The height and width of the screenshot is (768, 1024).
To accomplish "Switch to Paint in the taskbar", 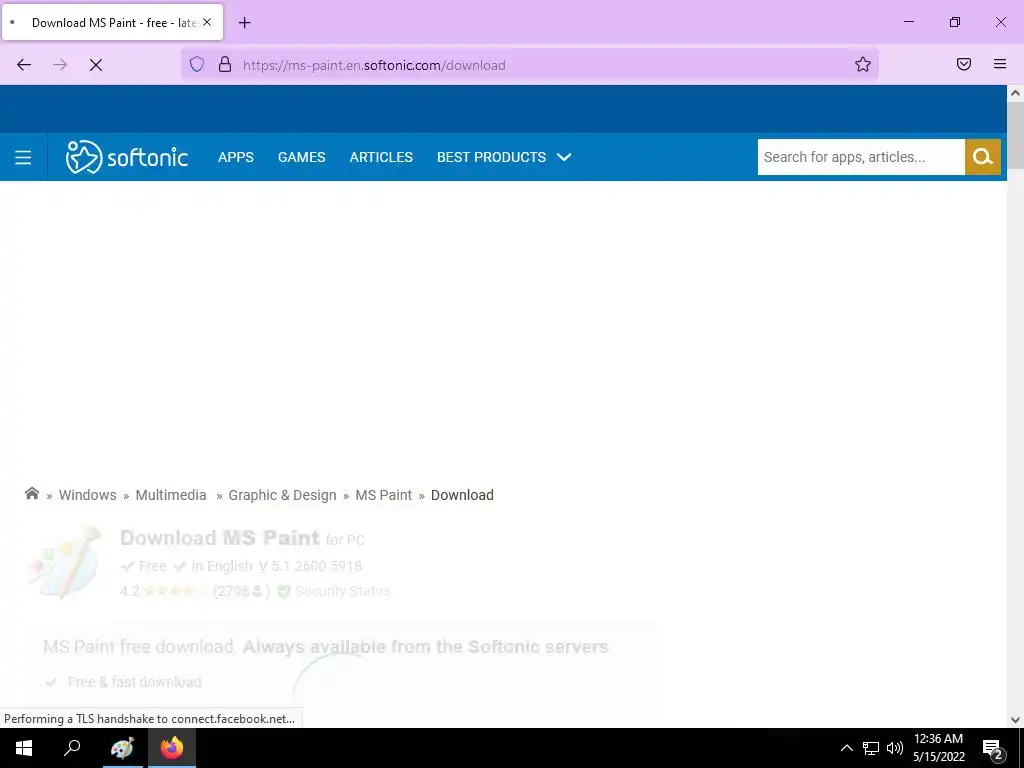I will (122, 748).
